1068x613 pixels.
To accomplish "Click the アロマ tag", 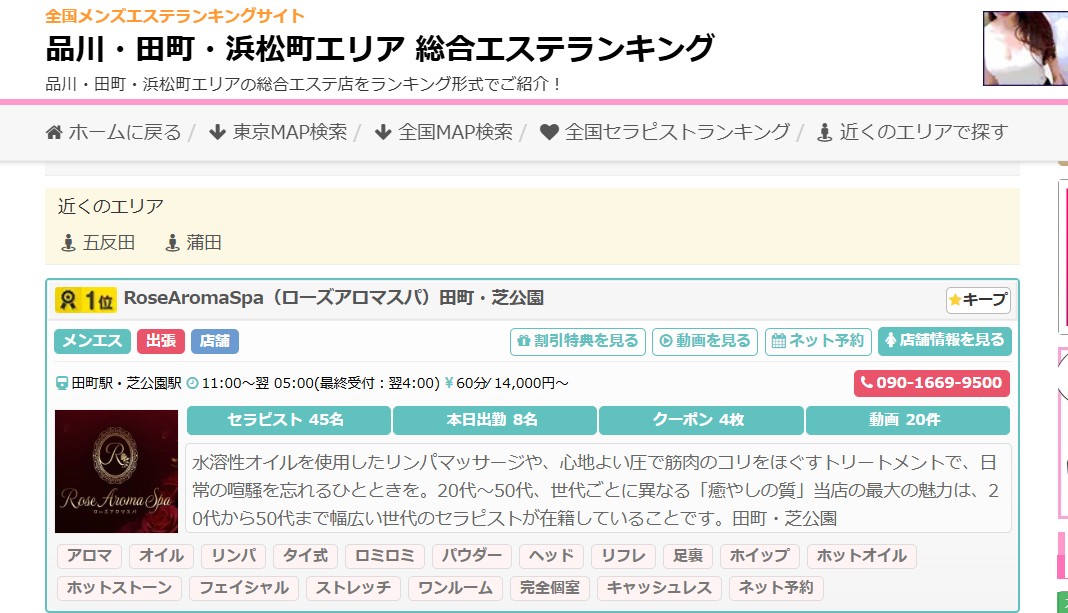I will coord(90,556).
